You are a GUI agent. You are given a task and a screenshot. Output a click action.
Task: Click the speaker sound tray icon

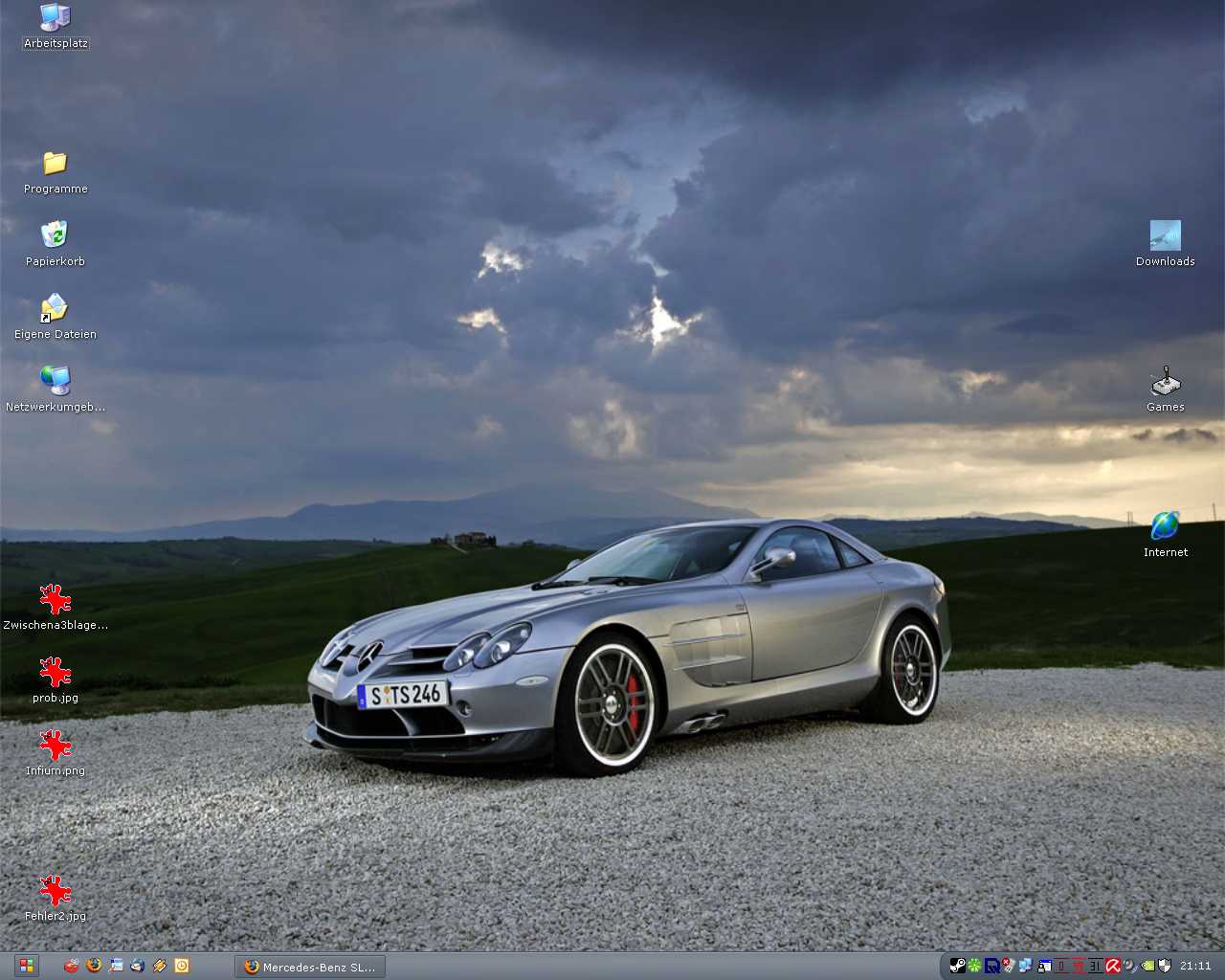(x=1130, y=966)
